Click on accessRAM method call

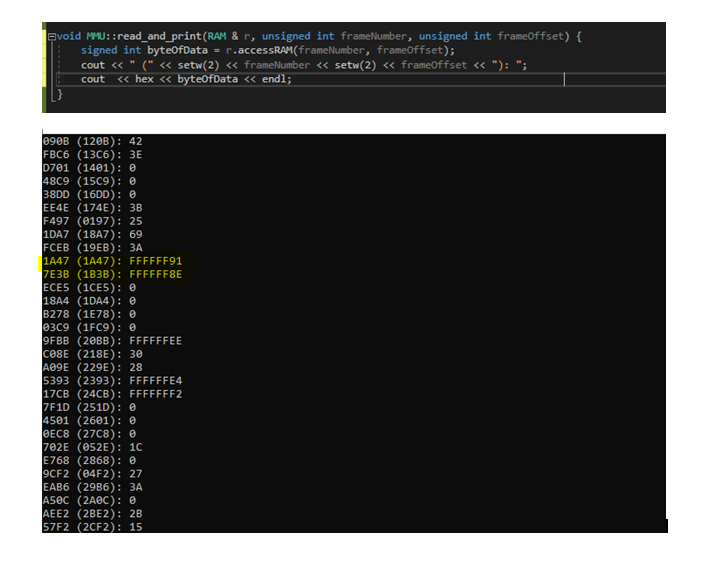pyautogui.click(x=265, y=50)
